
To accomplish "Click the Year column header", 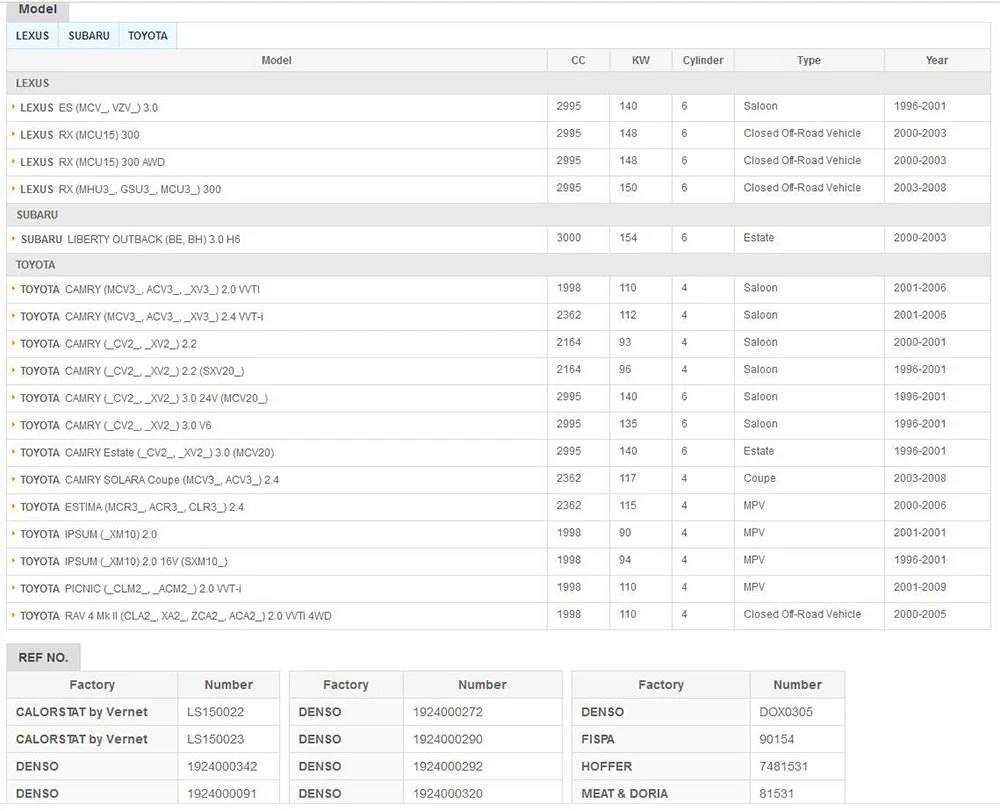I will [937, 61].
